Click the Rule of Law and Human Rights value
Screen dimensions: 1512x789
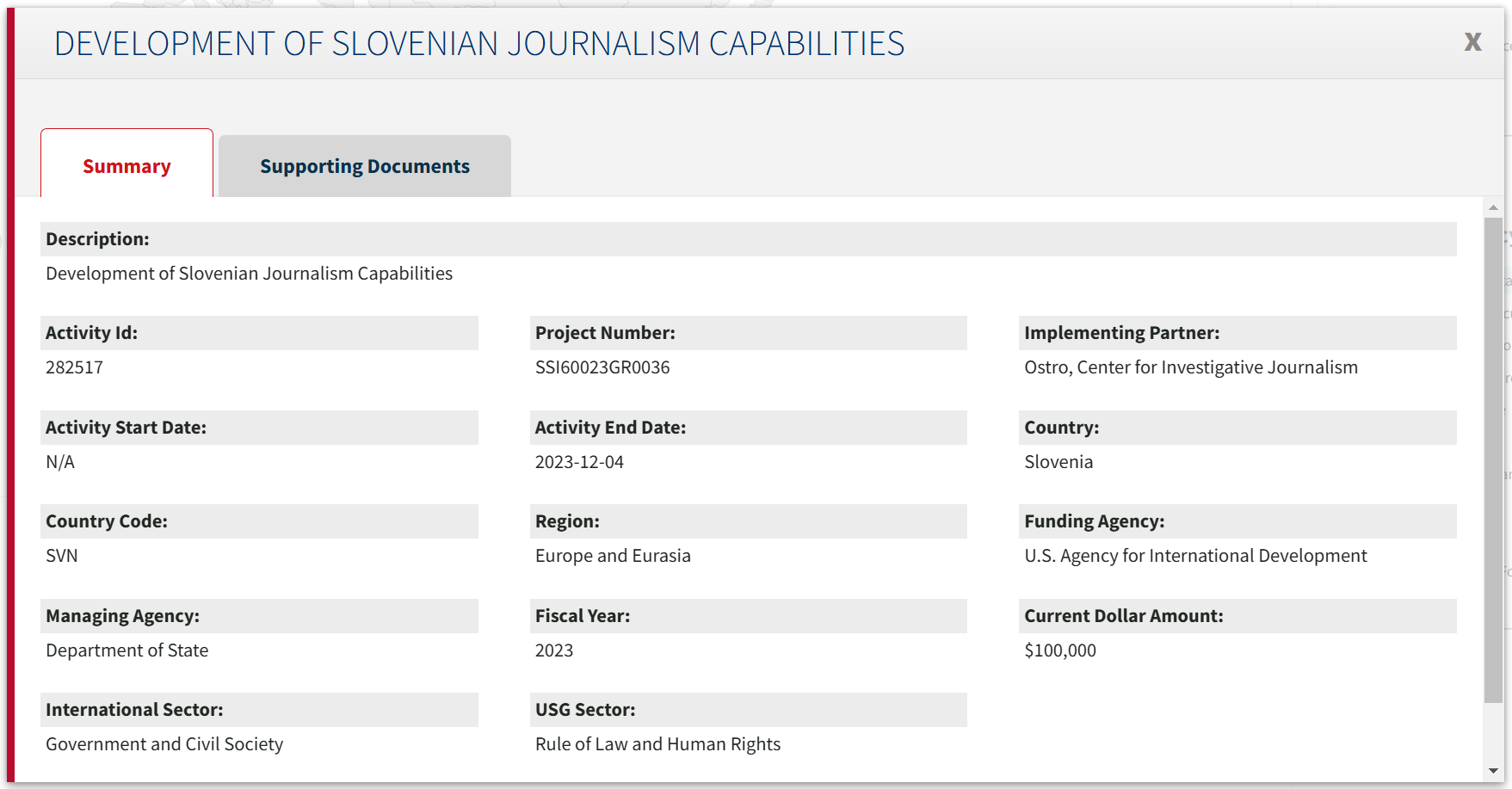coord(657,744)
